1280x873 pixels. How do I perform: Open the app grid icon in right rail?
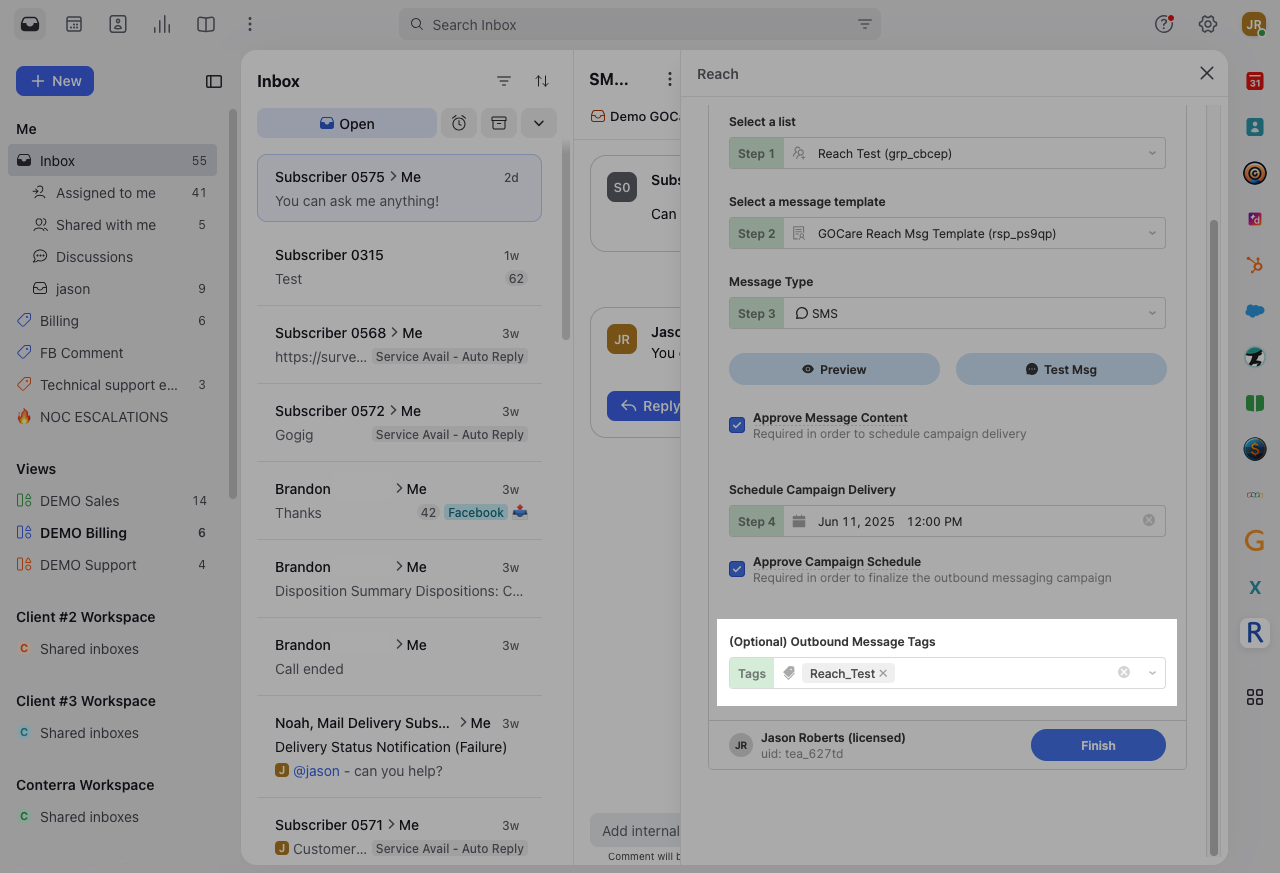coord(1255,697)
